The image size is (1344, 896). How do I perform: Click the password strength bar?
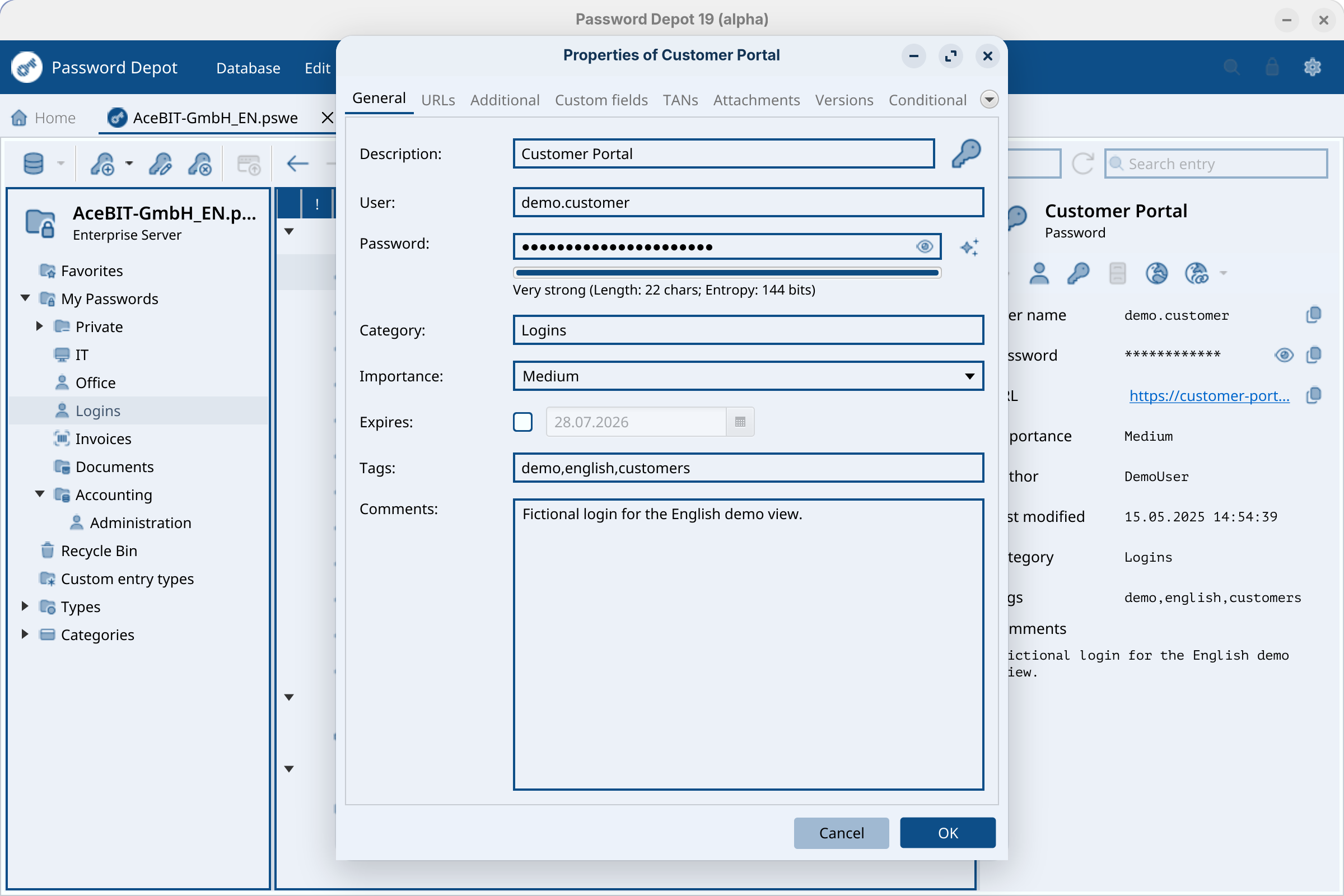pos(727,273)
